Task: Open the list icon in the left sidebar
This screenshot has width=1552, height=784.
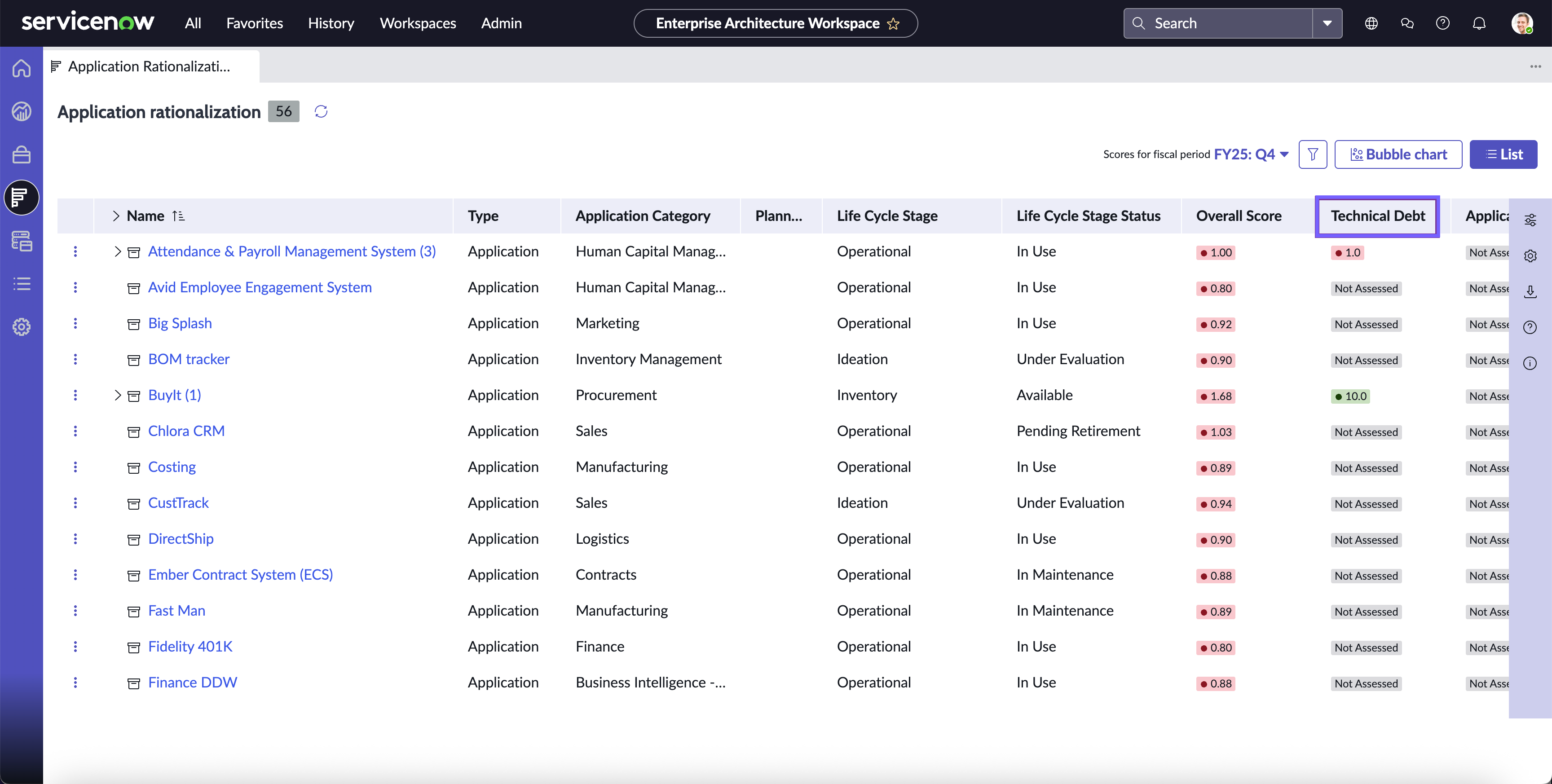Action: click(22, 284)
